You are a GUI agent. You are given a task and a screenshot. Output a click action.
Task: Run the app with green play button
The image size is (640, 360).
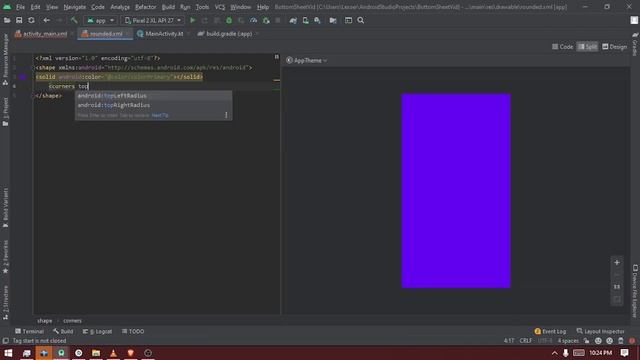point(193,20)
